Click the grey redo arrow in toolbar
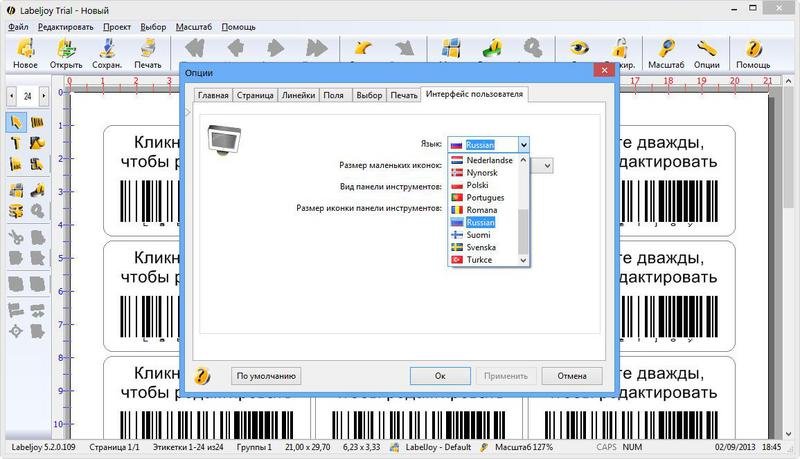The width and height of the screenshot is (800, 459). (405, 48)
